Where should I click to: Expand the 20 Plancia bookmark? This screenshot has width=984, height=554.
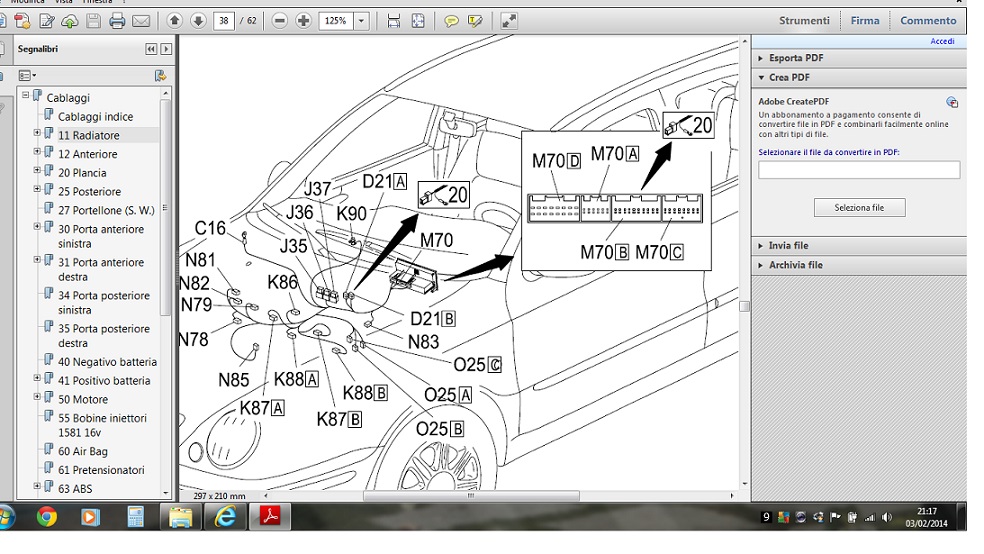(x=37, y=171)
